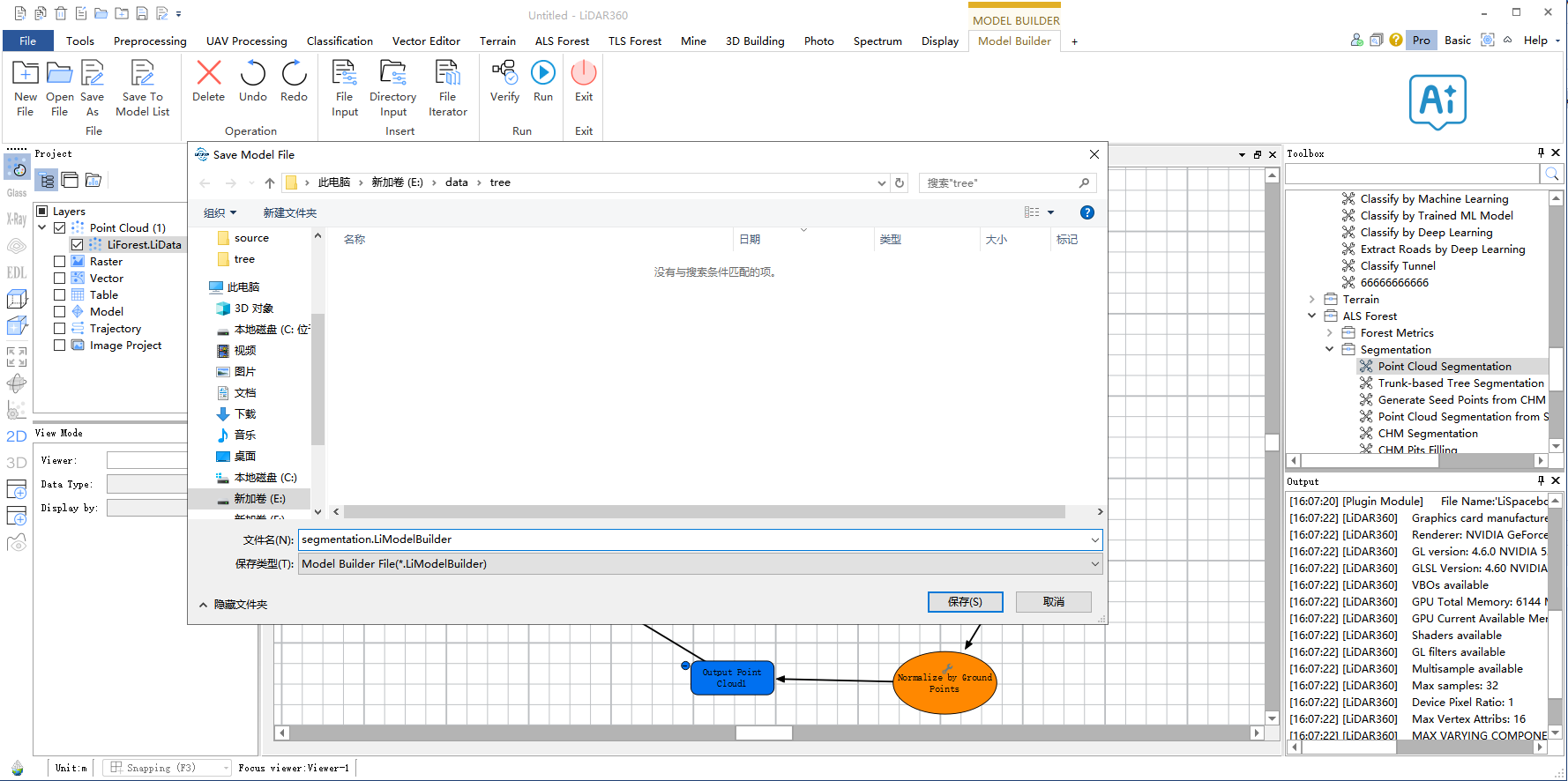Run the model with Run icon

(543, 73)
